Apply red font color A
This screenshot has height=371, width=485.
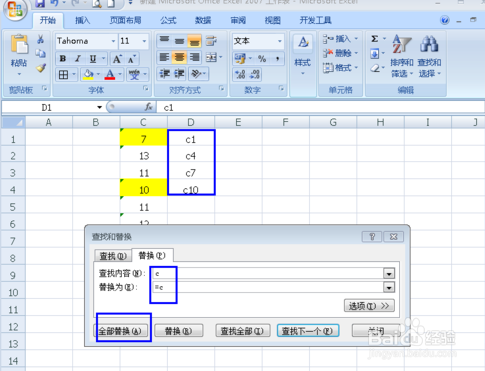click(x=110, y=75)
